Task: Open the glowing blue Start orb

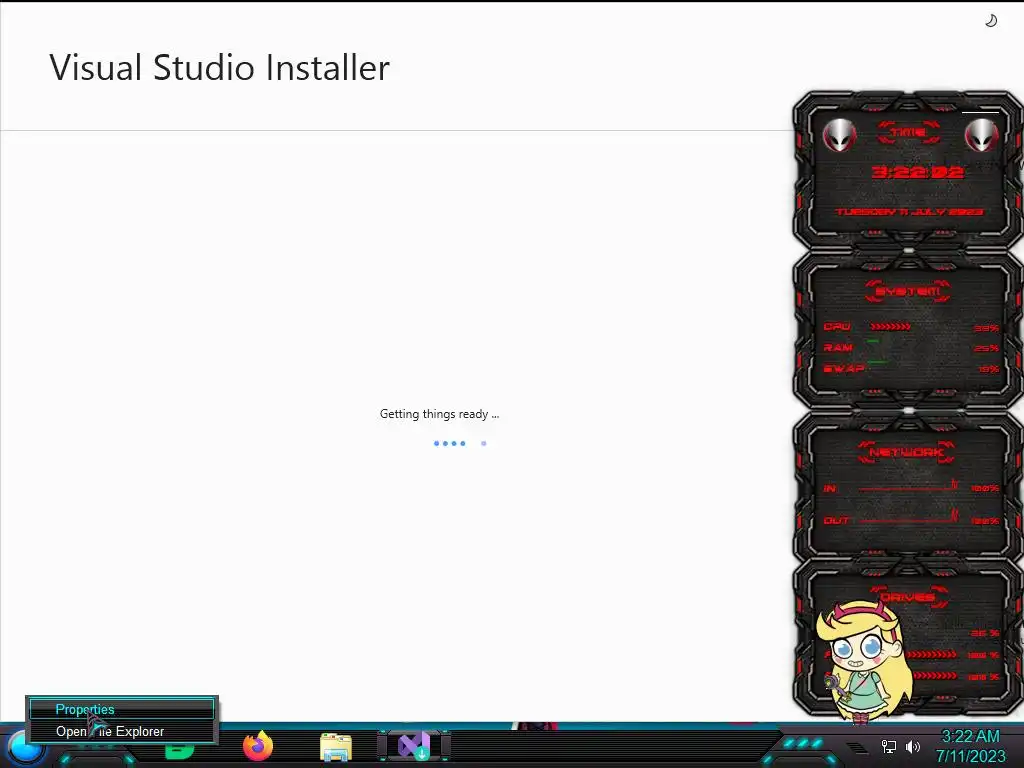Action: click(x=25, y=748)
